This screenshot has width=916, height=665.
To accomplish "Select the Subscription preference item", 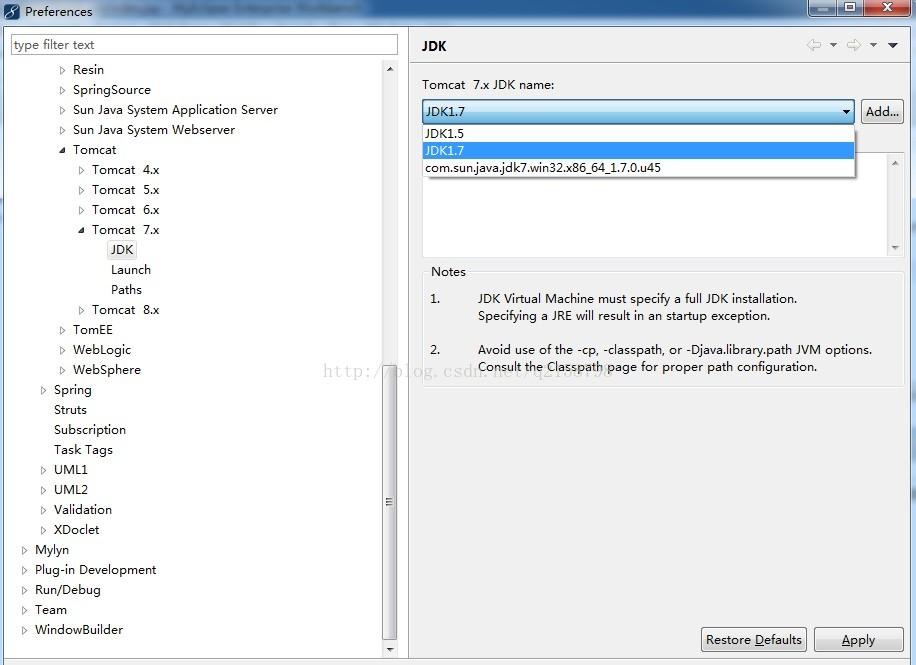I will coord(90,430).
